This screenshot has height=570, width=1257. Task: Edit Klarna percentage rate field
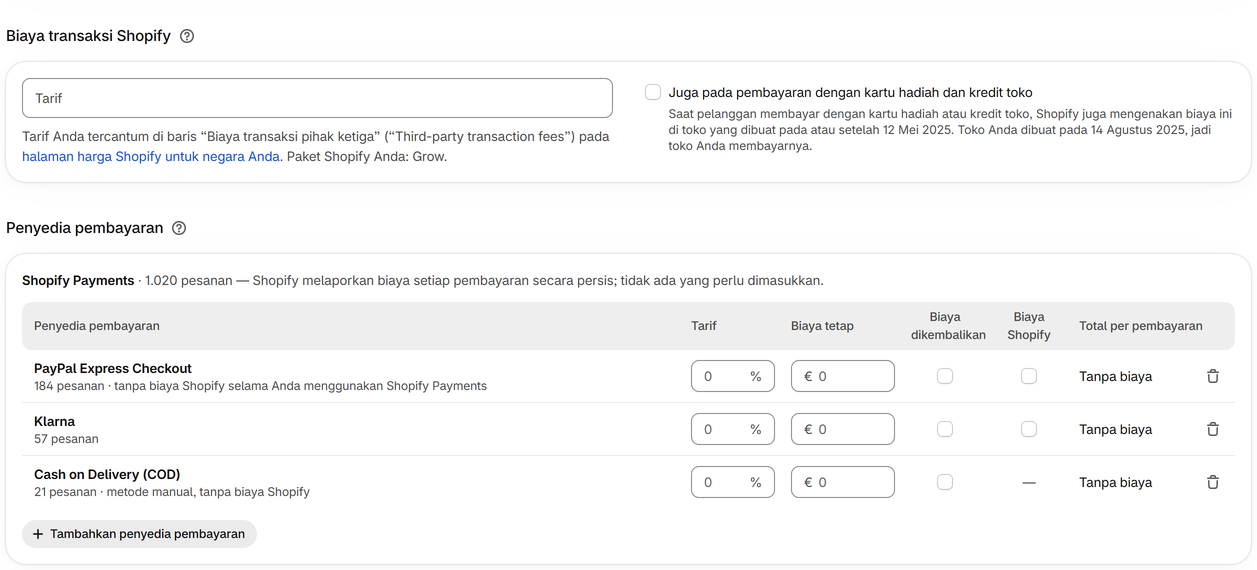click(x=733, y=429)
